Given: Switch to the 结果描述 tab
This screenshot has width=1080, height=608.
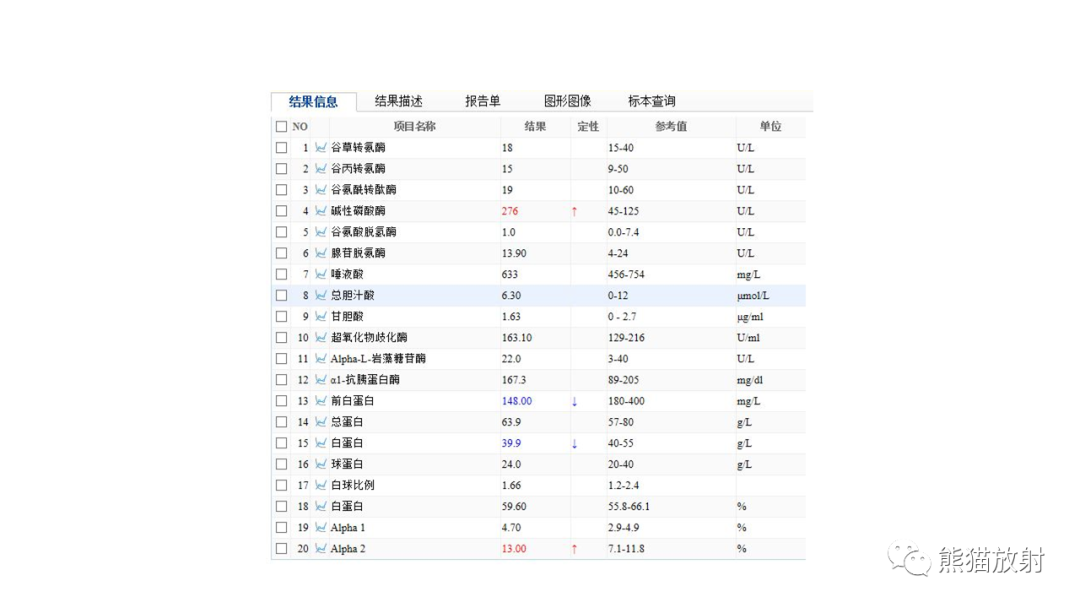Looking at the screenshot, I should pos(397,100).
